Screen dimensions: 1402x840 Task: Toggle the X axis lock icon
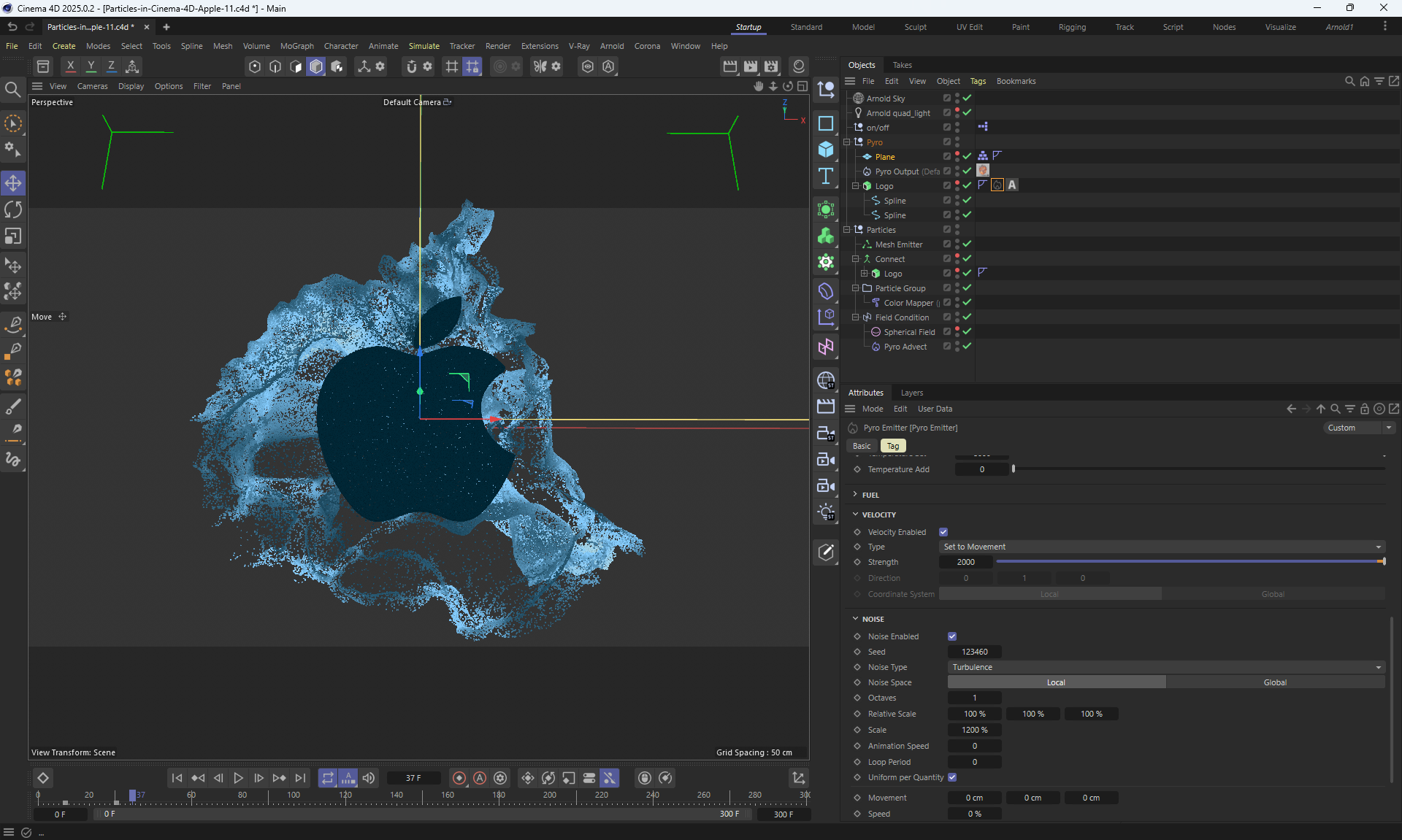(70, 66)
